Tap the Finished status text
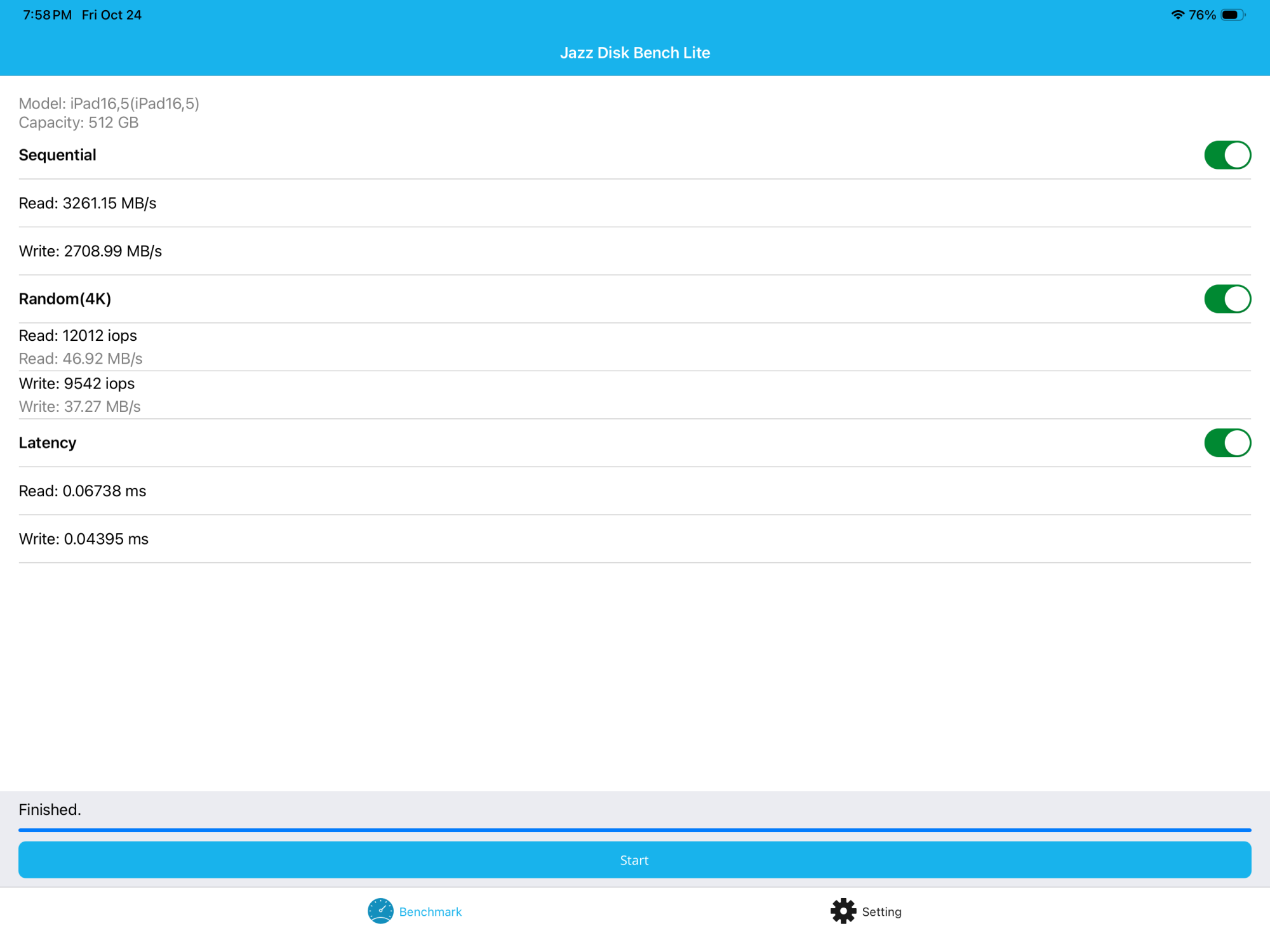1270x952 pixels. [50, 810]
